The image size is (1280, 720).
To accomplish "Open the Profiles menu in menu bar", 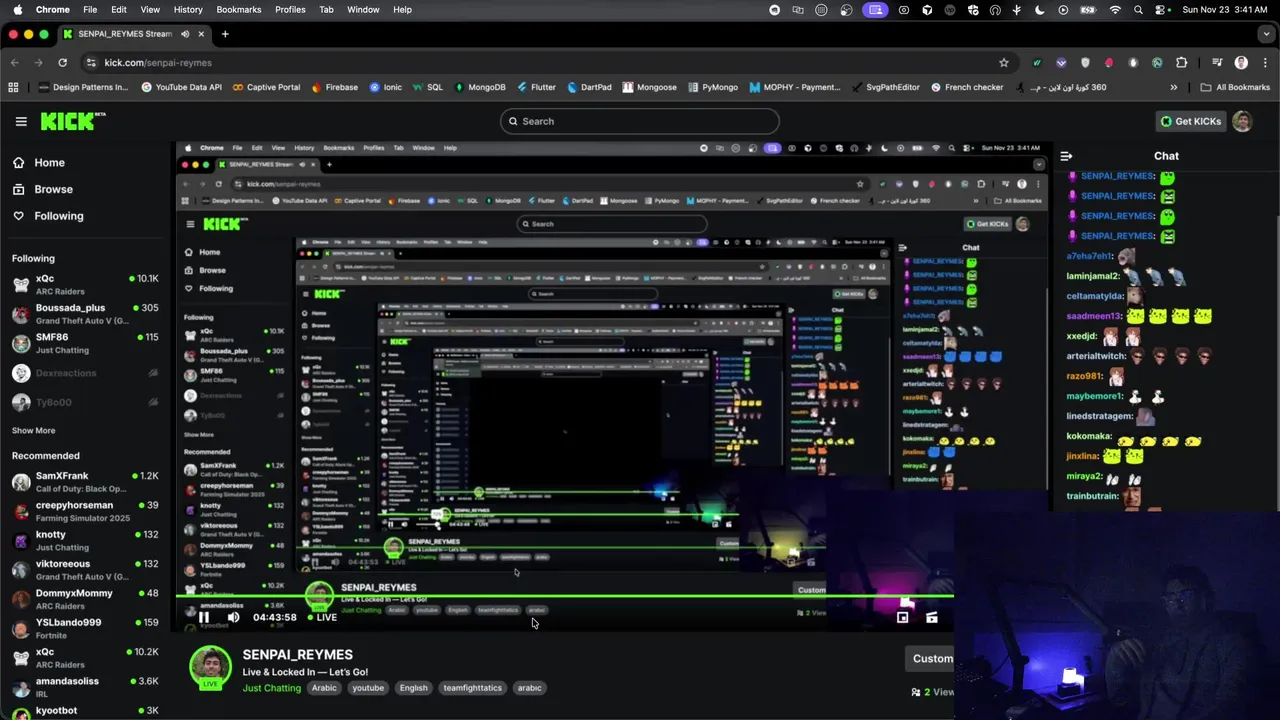I will tap(290, 9).
